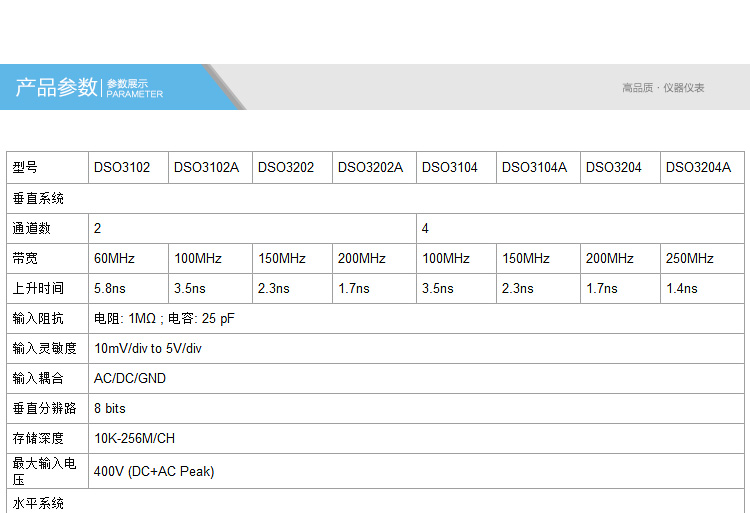
Task: Click the 垂直系统 section row
Action: (x=38, y=199)
